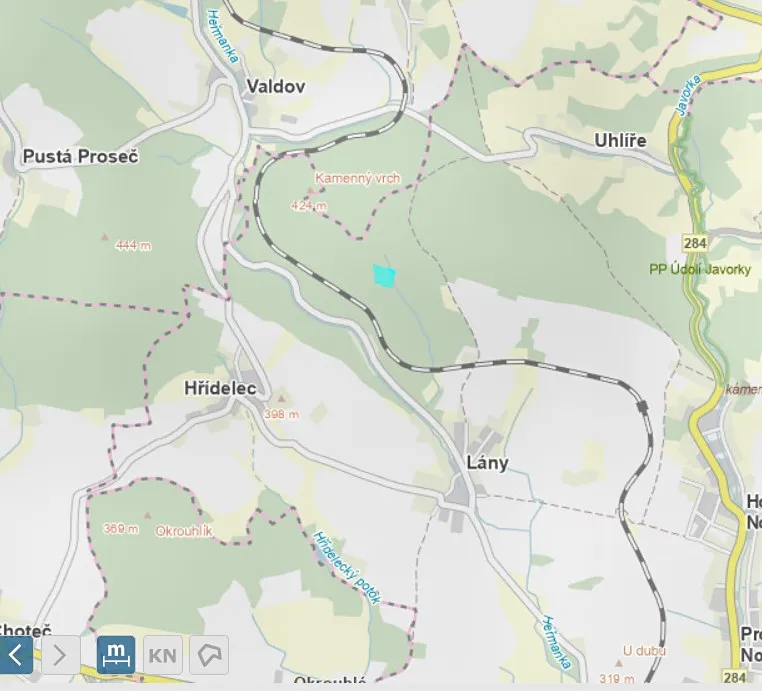Click the 398 m summit near Hřídelec
762x691 pixels.
point(281,398)
